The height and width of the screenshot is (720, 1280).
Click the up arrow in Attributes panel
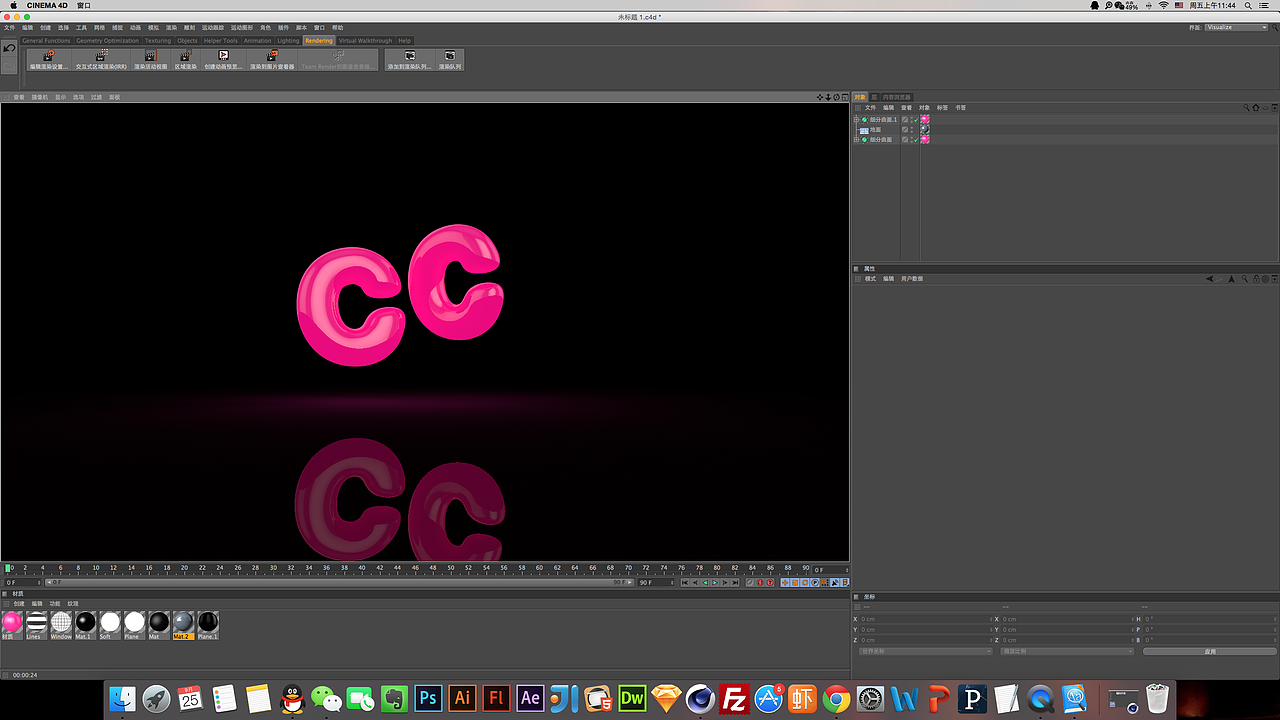pyautogui.click(x=1231, y=278)
